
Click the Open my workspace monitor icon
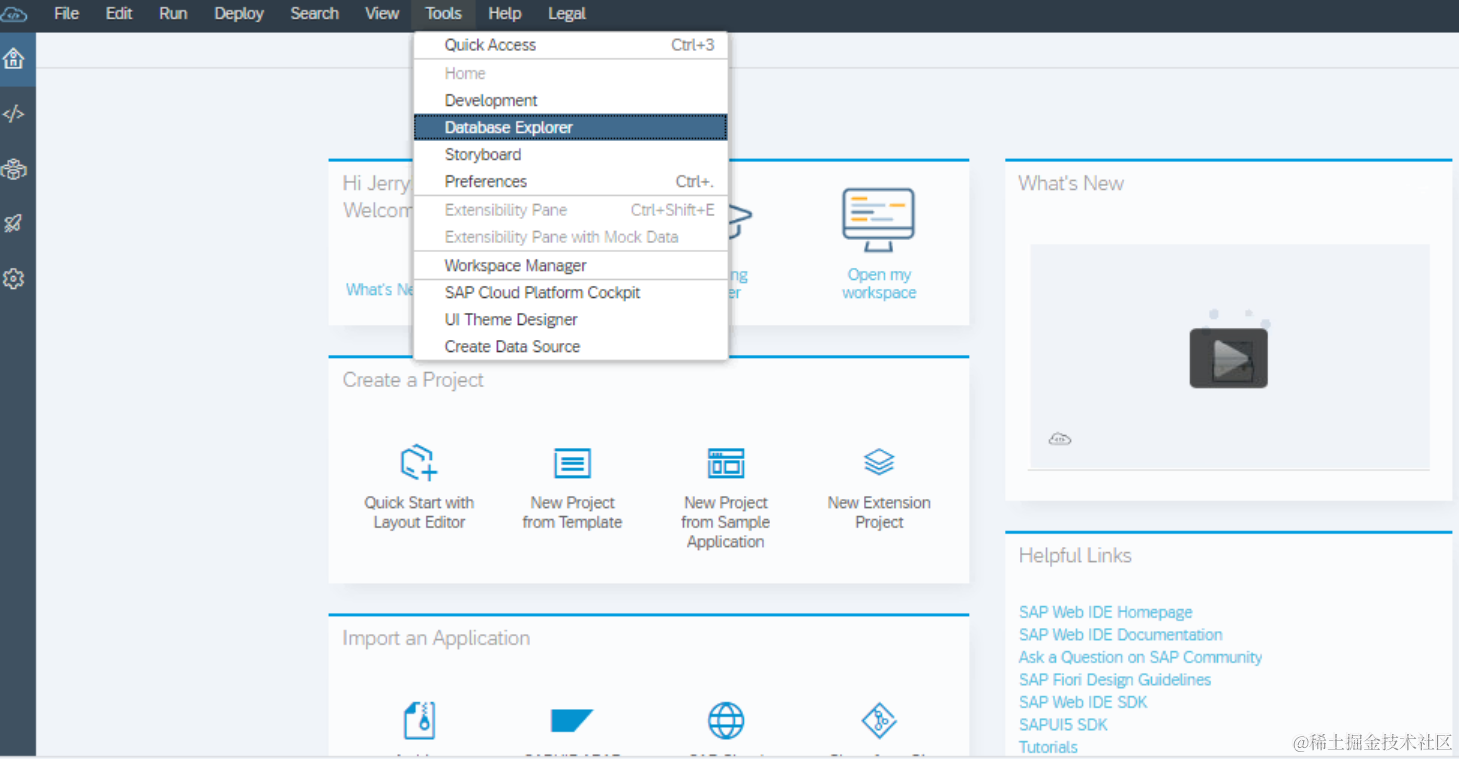coord(878,220)
